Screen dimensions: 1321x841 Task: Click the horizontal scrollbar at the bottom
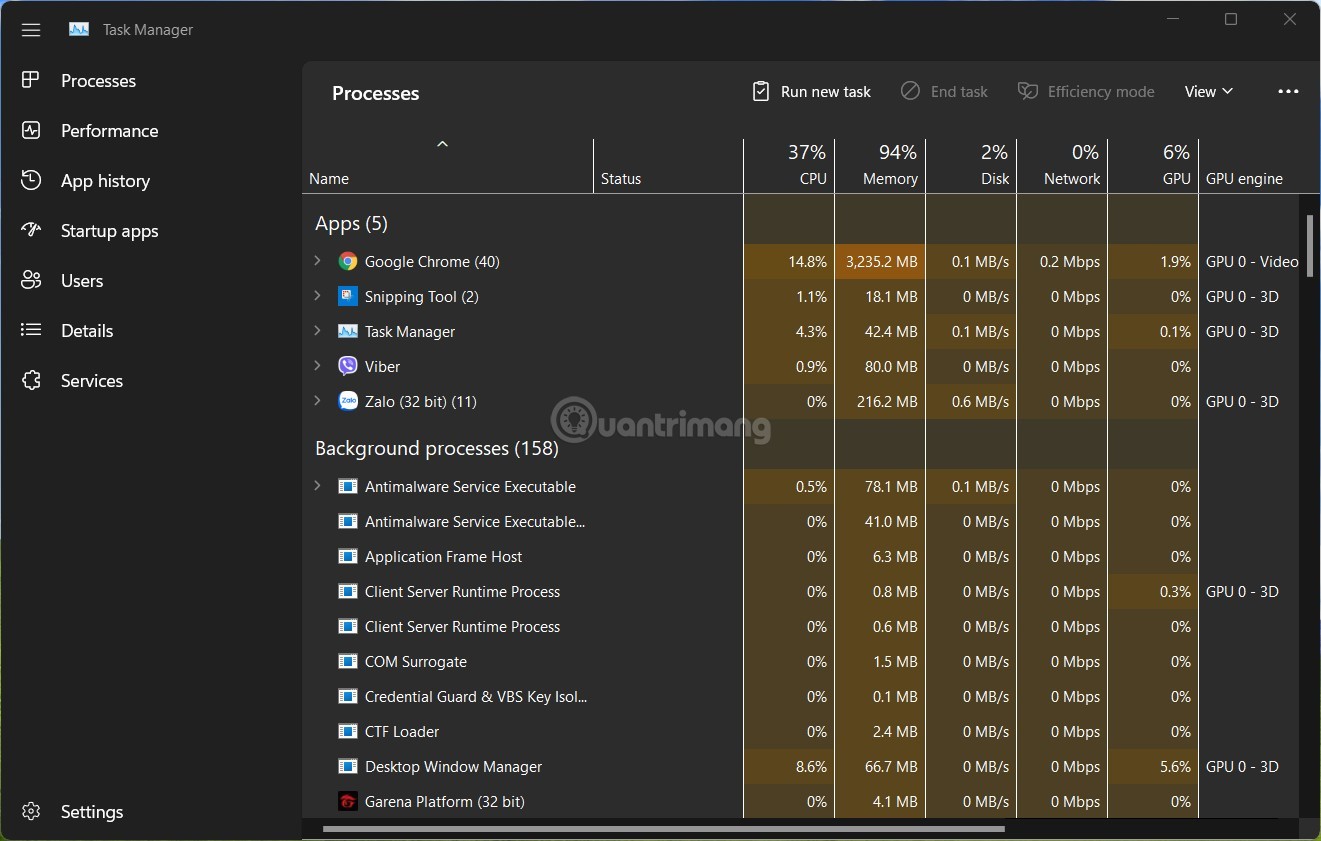click(x=664, y=829)
